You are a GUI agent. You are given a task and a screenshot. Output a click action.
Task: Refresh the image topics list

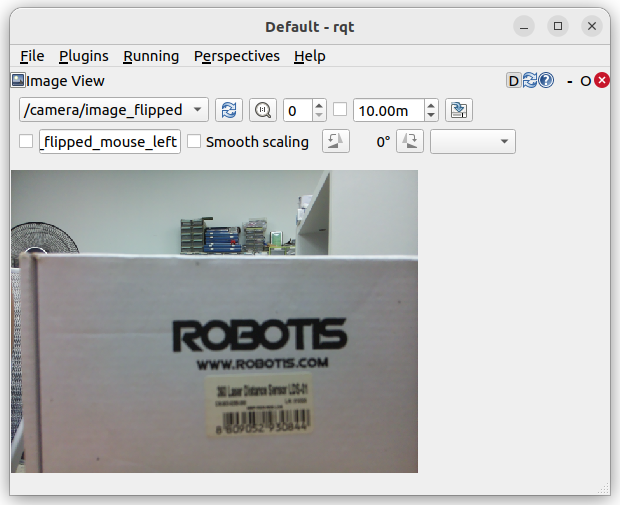pos(229,110)
